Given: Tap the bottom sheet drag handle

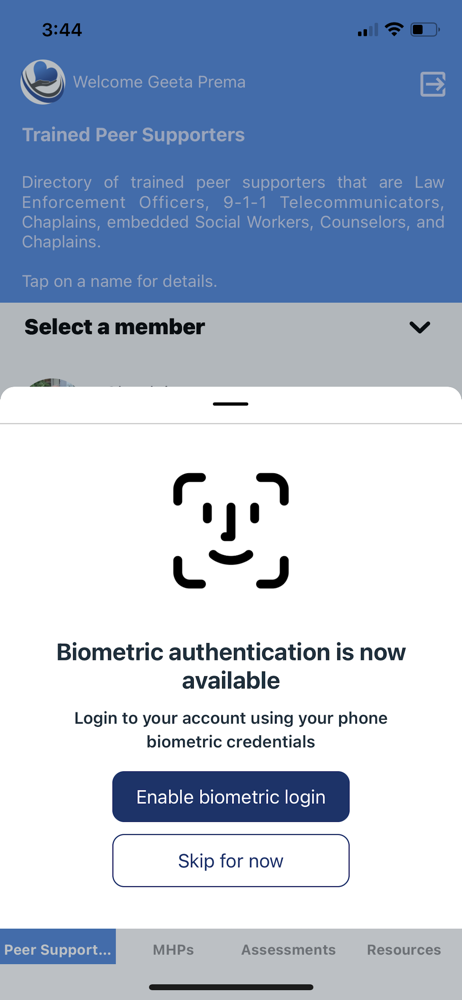Looking at the screenshot, I should (x=231, y=404).
